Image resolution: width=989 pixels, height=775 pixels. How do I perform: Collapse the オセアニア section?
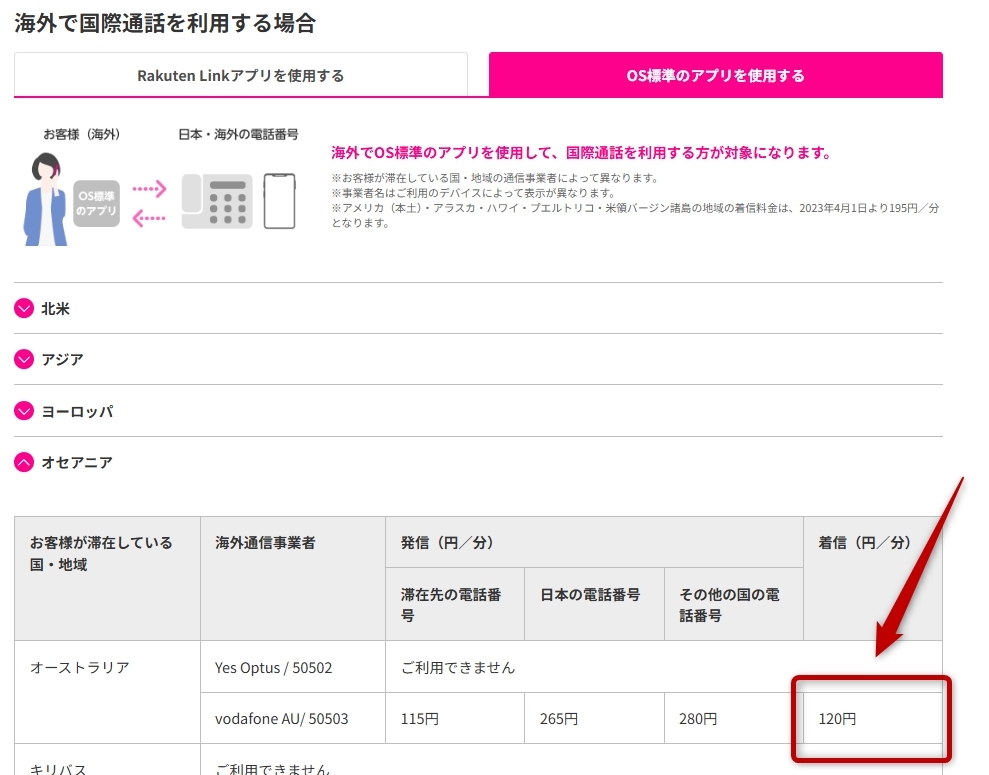pyautogui.click(x=24, y=462)
